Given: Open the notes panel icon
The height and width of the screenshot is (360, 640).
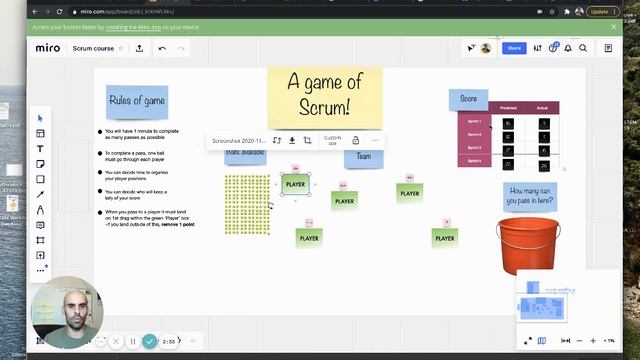Looking at the screenshot, I should click(608, 48).
